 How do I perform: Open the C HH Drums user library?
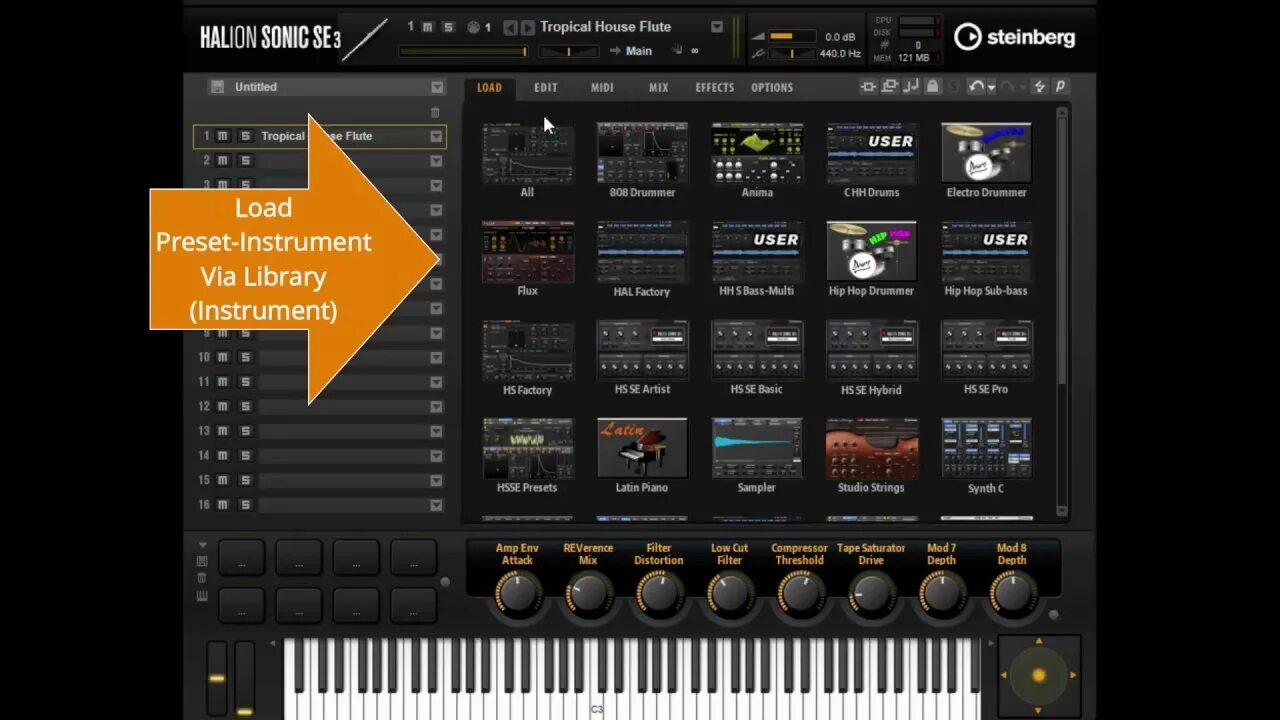(x=871, y=153)
